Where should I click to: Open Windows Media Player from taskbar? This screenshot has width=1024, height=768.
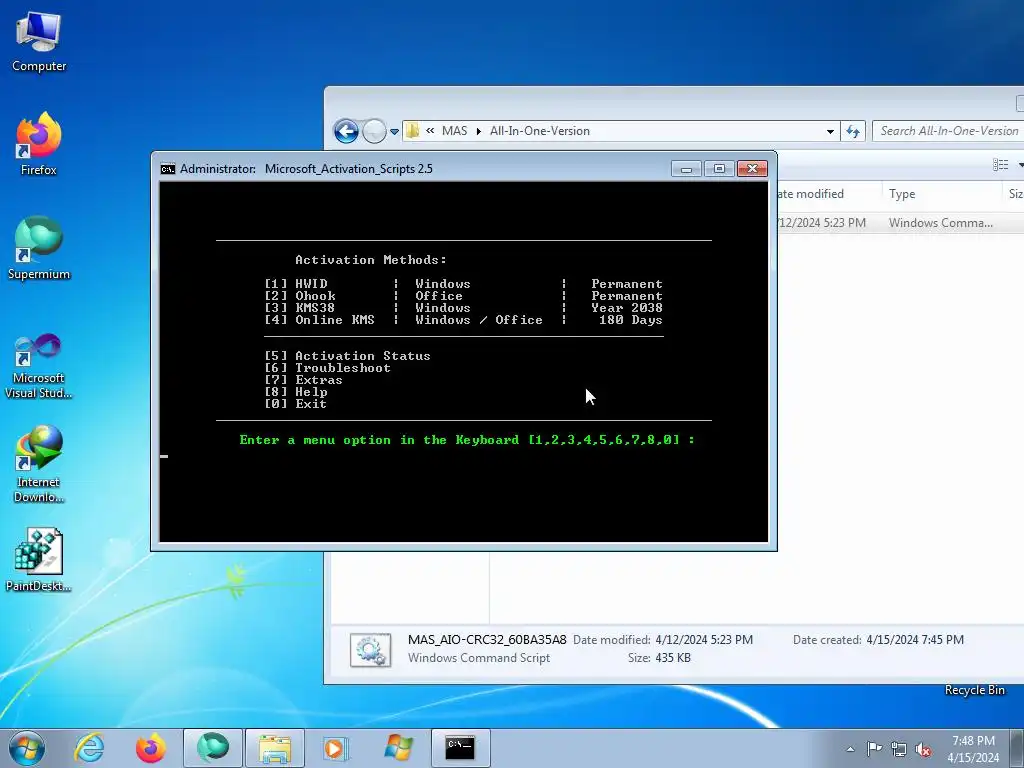click(x=336, y=748)
